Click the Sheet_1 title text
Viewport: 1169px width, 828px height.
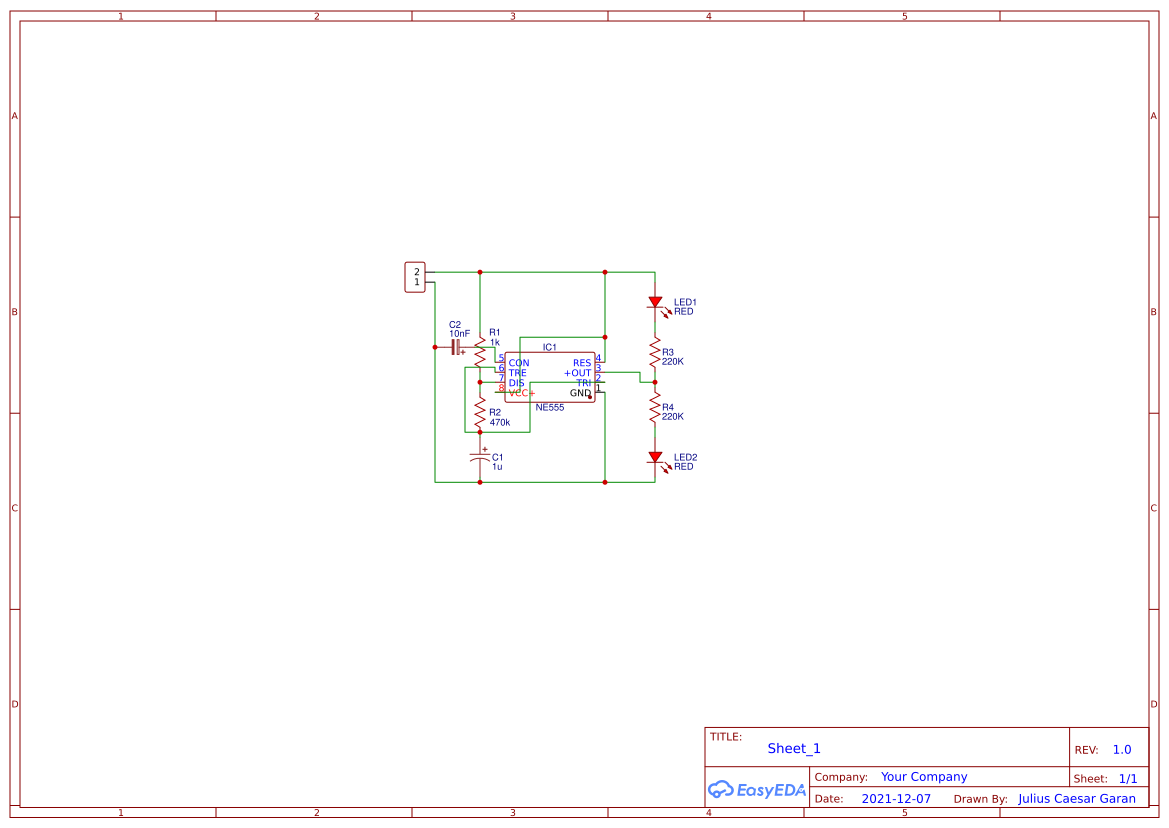click(x=793, y=748)
